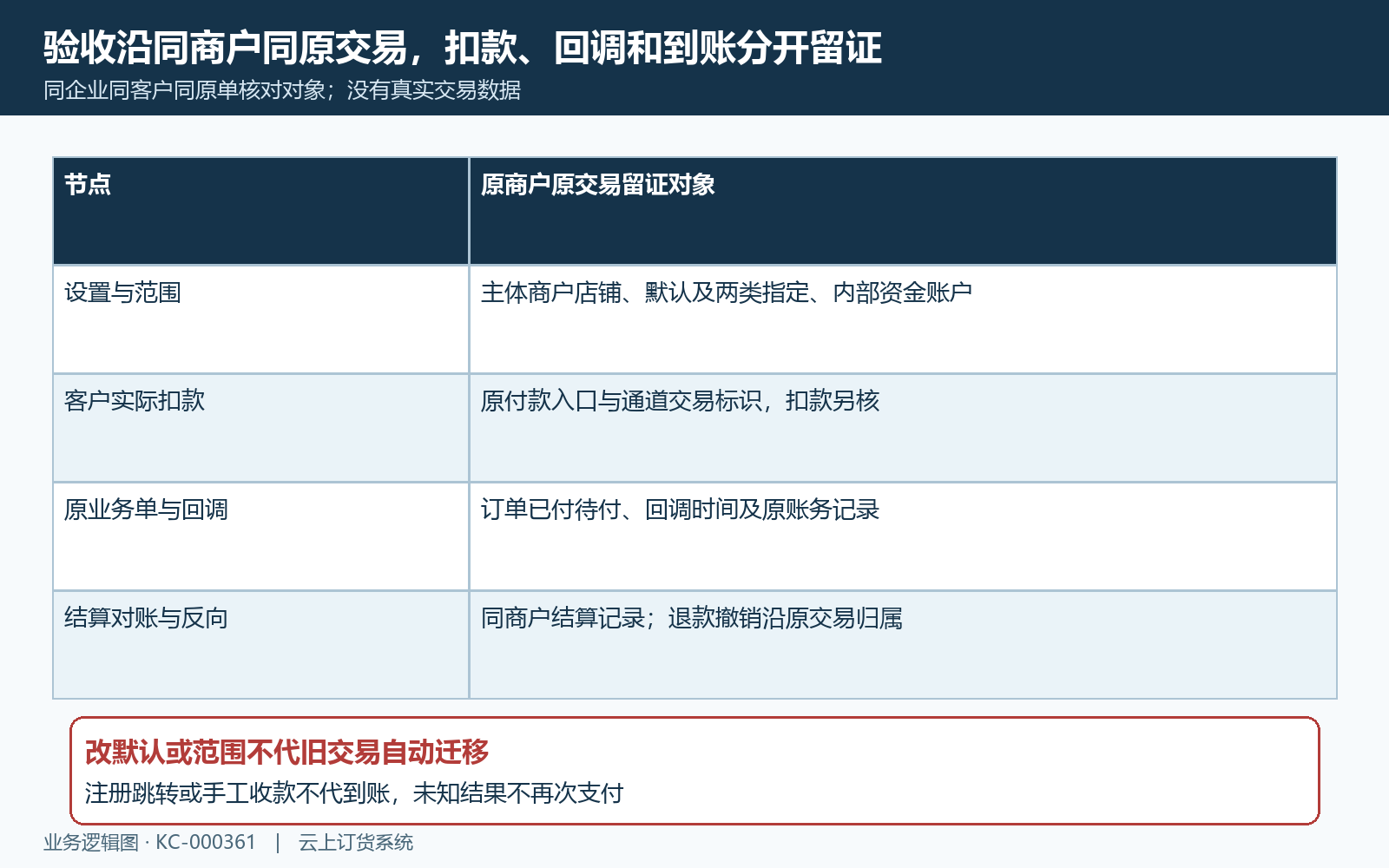Viewport: 1389px width, 868px height.
Task: Select note text 注册跳转或手工收款不代到账
Action: tap(237, 792)
